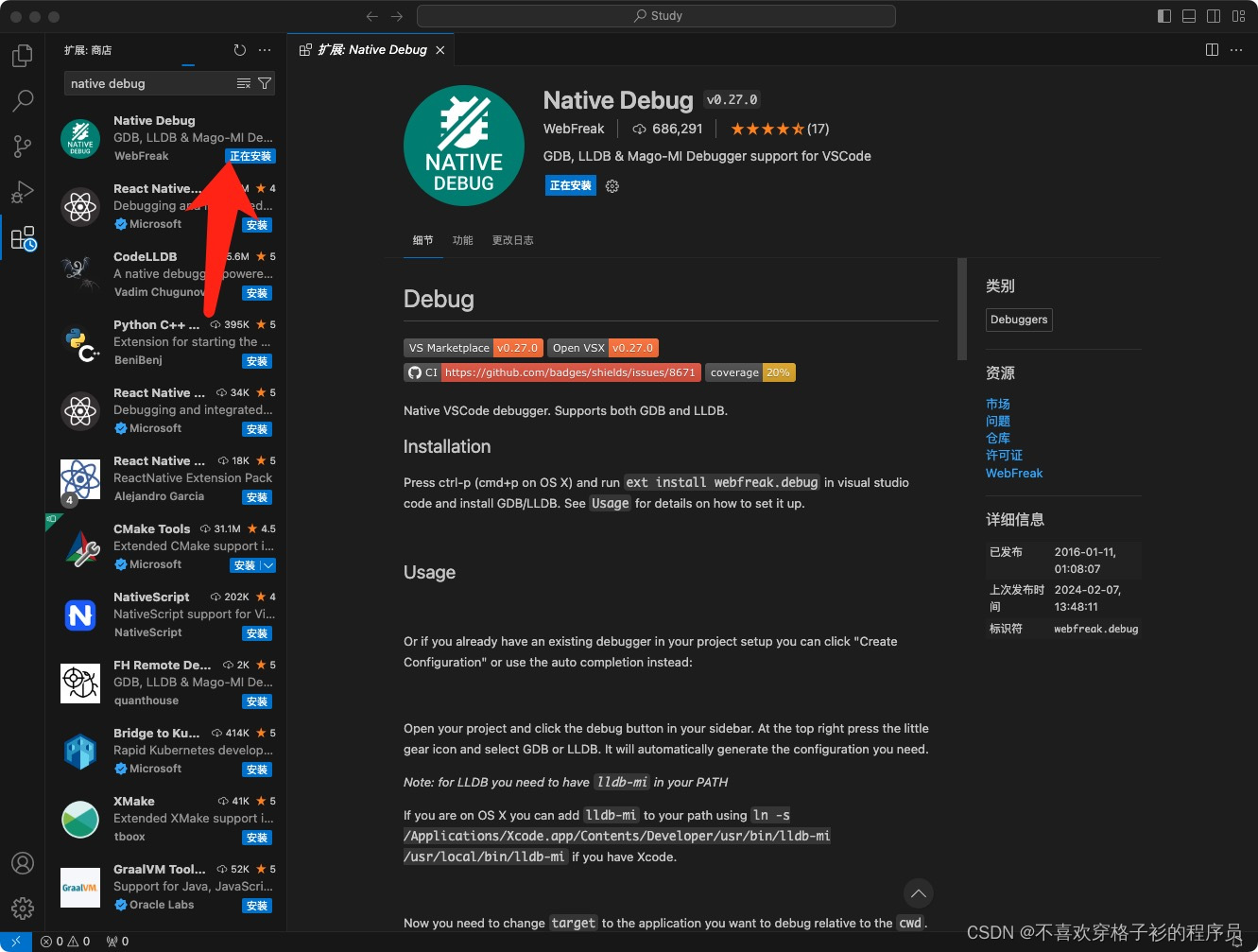Open the install dropdown arrow for CMake Tools

(267, 564)
